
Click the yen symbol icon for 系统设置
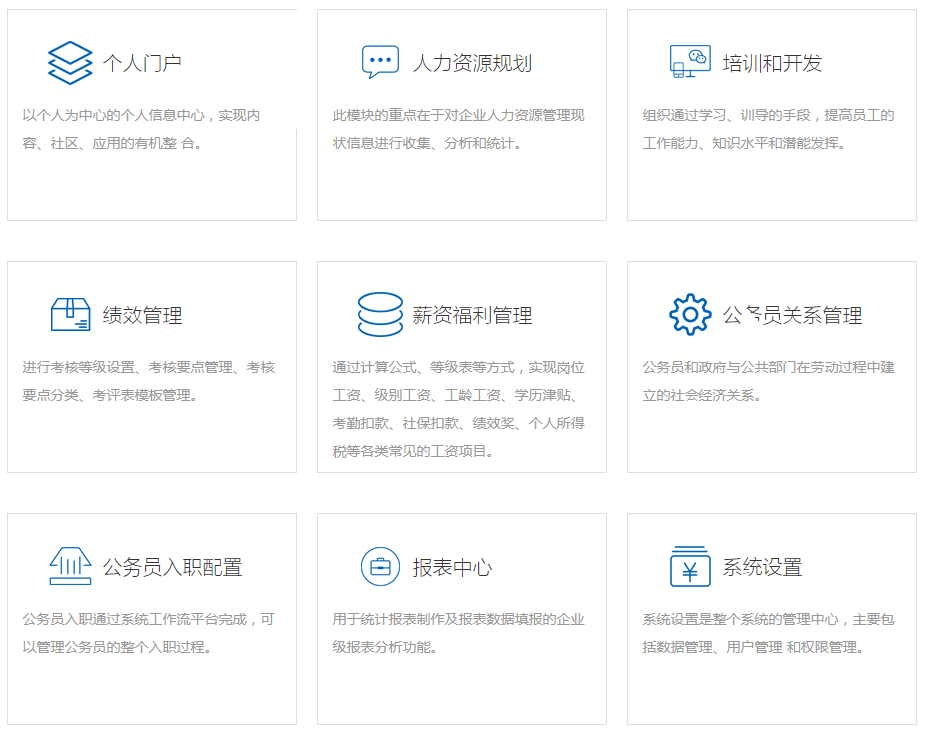690,567
